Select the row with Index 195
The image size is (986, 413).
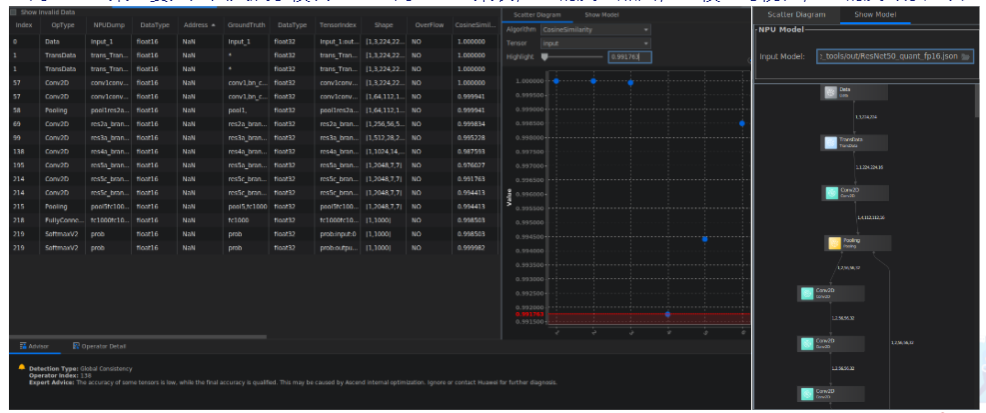point(253,165)
